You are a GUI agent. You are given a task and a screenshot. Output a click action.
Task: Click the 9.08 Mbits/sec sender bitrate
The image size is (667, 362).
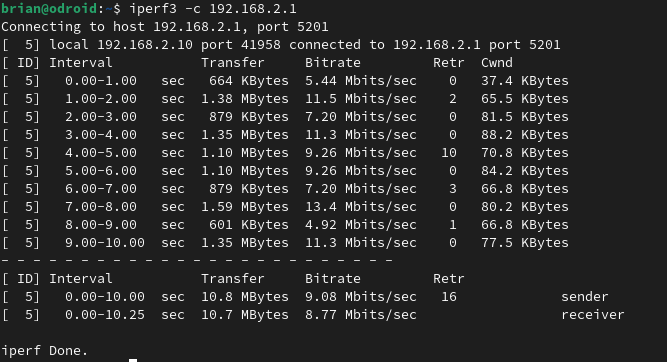click(361, 297)
